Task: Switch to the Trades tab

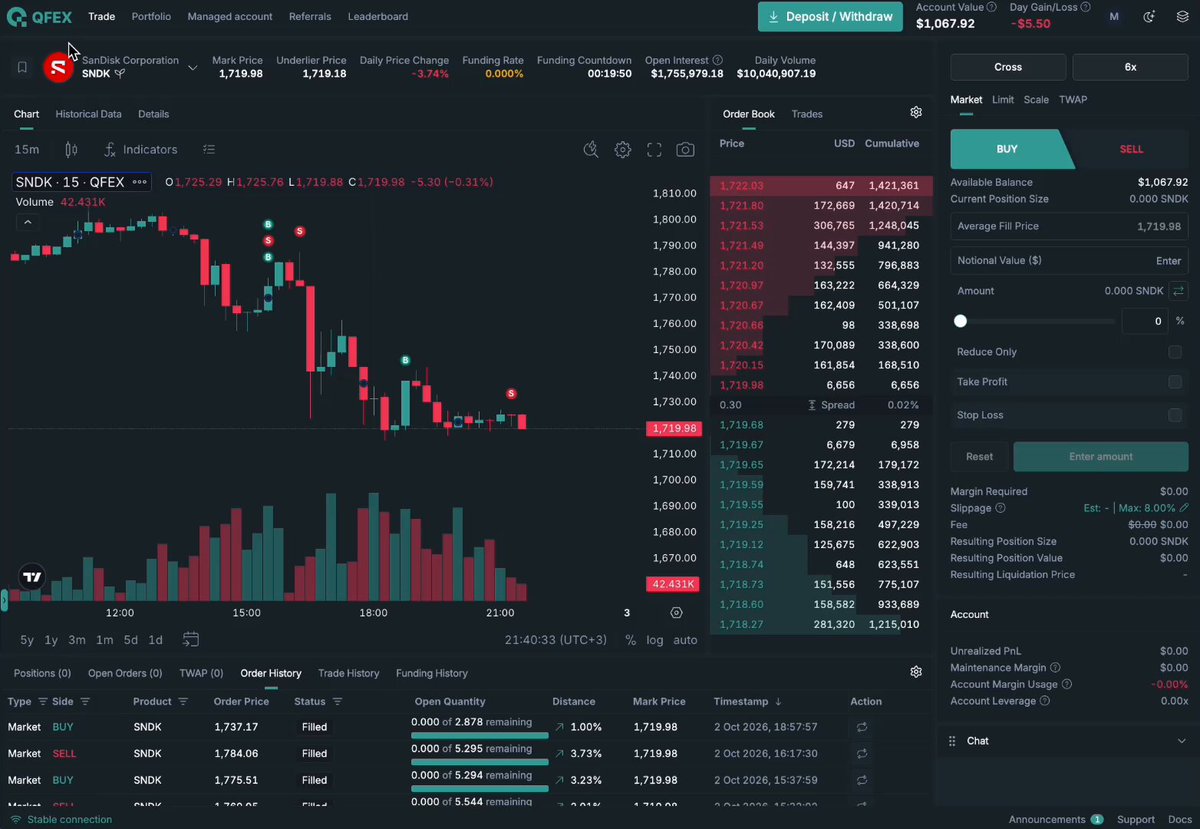Action: point(807,114)
